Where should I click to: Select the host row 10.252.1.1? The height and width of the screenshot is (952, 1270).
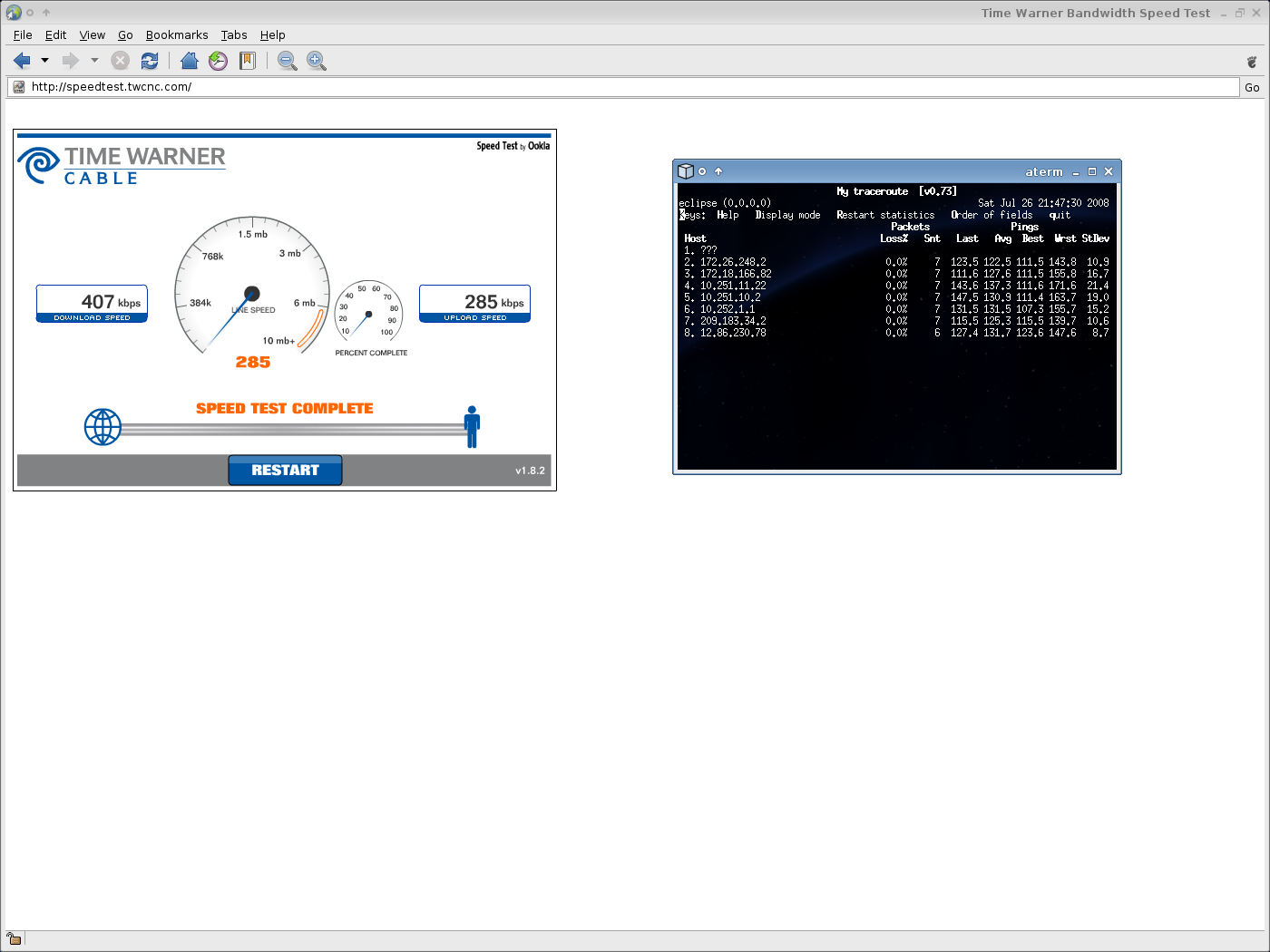click(896, 309)
